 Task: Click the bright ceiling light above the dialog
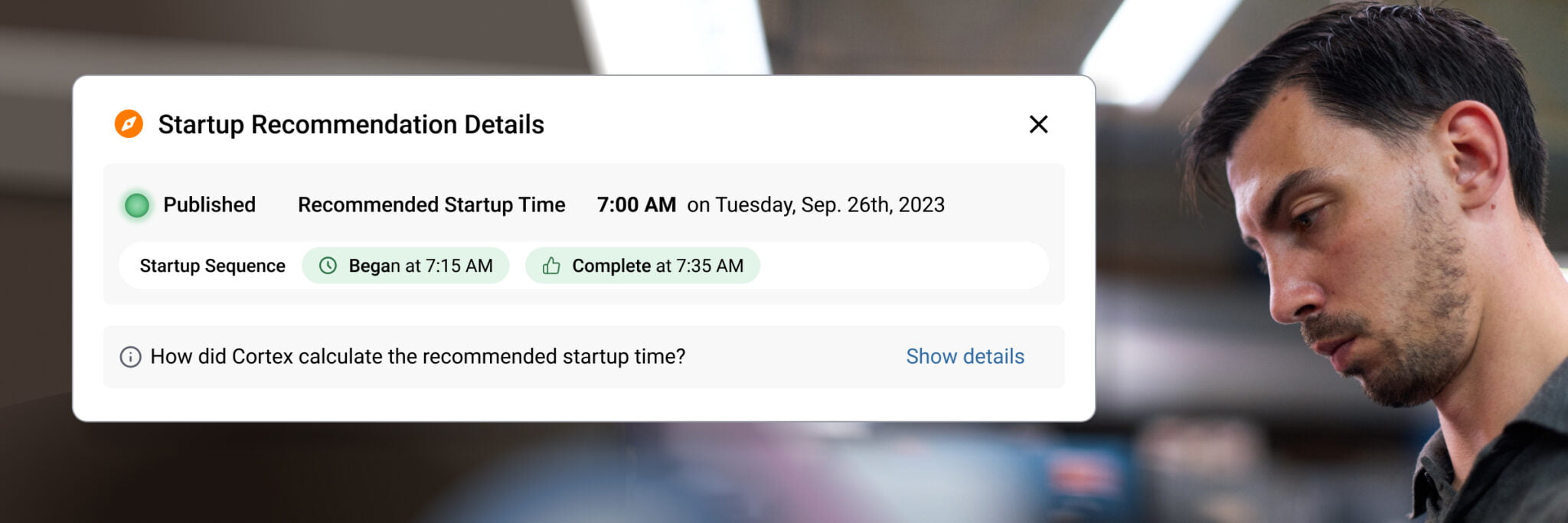674,34
